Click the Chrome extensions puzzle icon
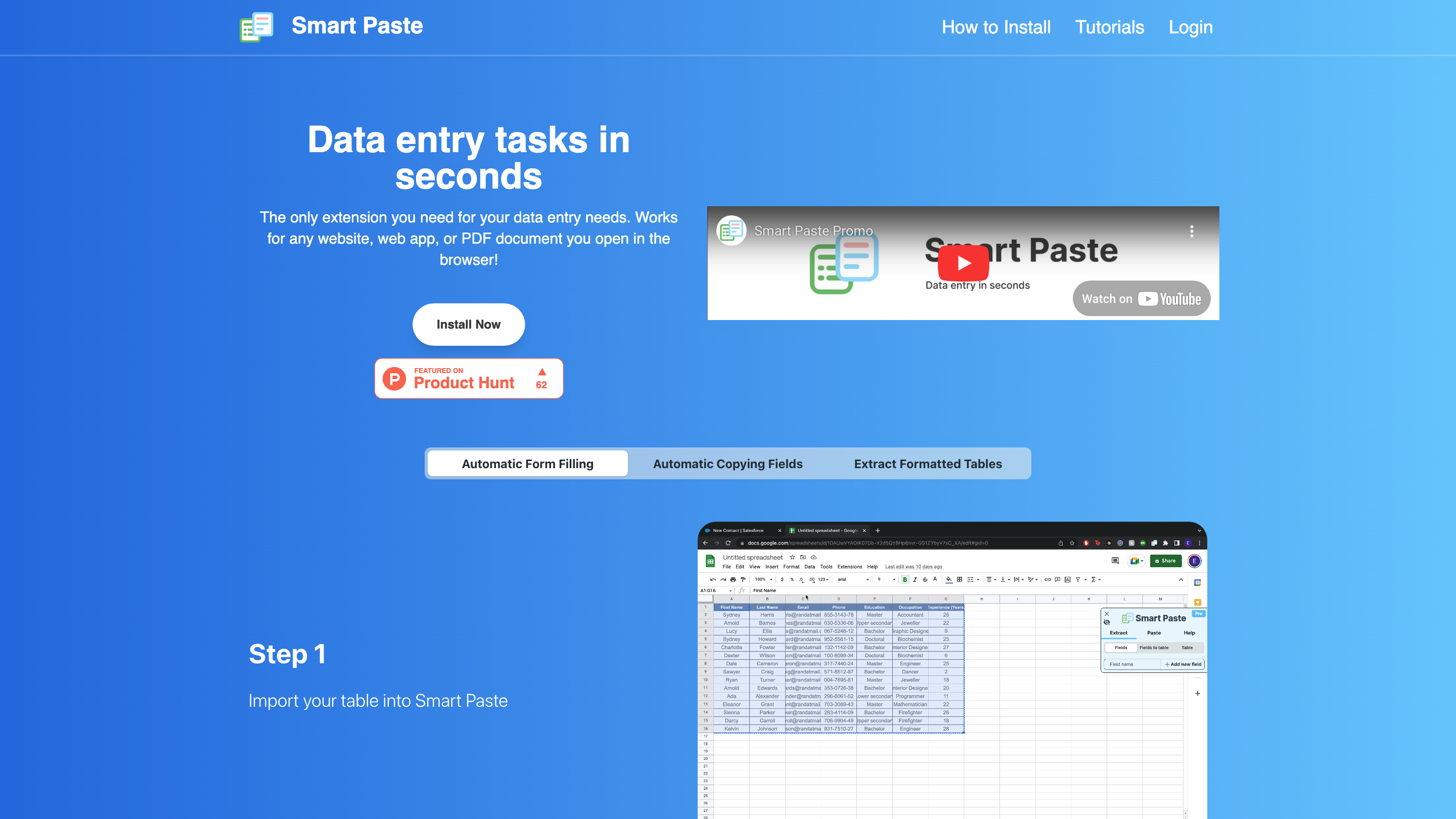1456x819 pixels. coord(1167,542)
